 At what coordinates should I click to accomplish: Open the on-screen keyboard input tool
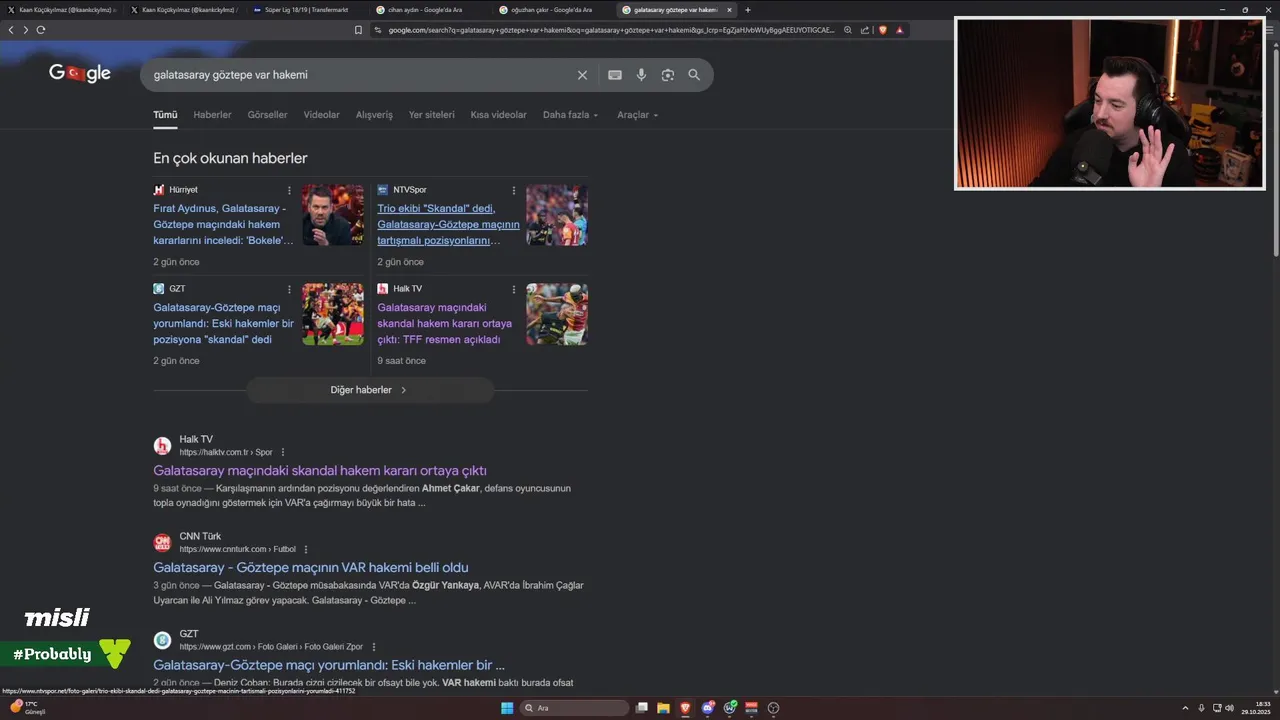click(x=615, y=75)
